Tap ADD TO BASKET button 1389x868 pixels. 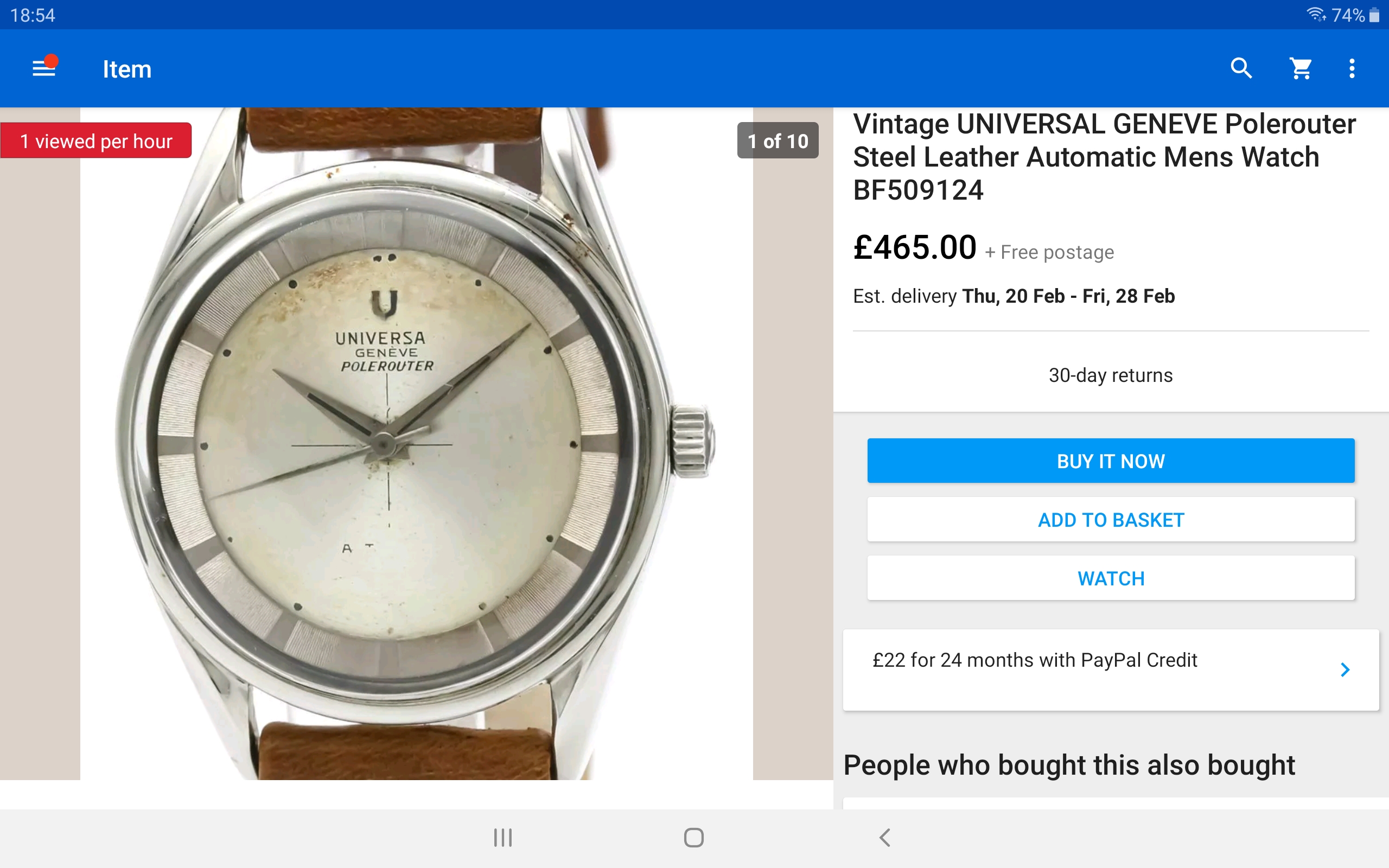point(1111,520)
